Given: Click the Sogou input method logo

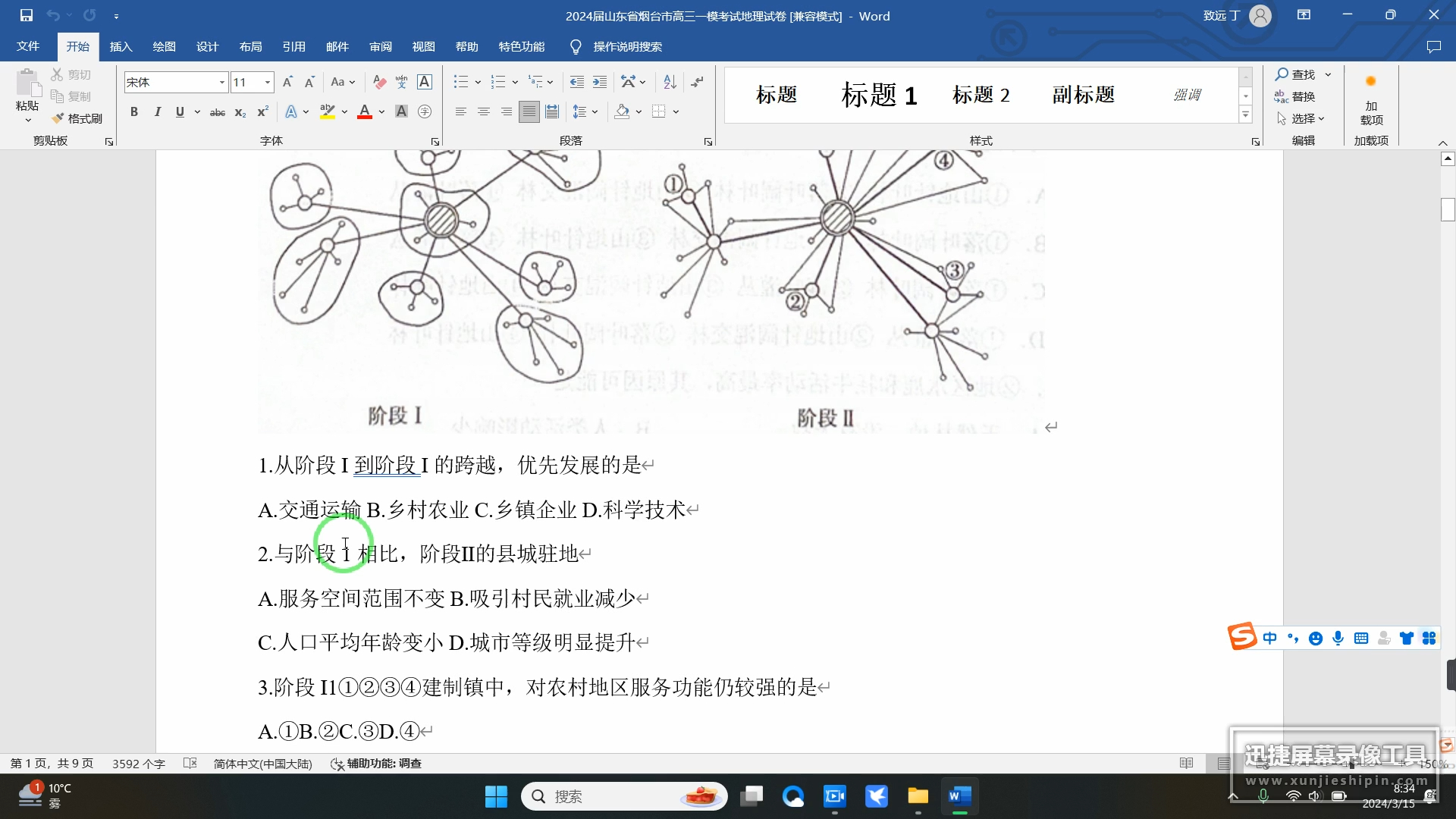Looking at the screenshot, I should pos(1242,637).
